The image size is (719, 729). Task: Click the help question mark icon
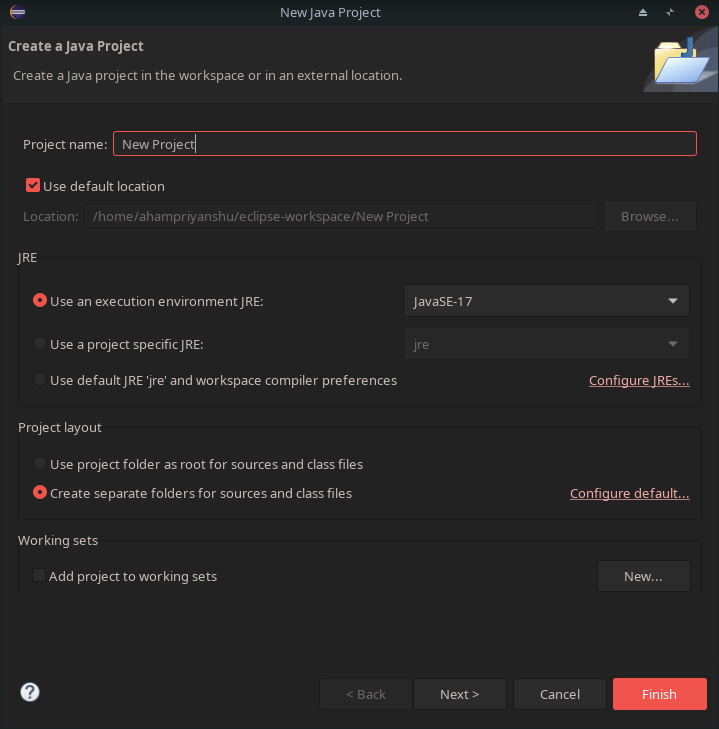click(30, 693)
